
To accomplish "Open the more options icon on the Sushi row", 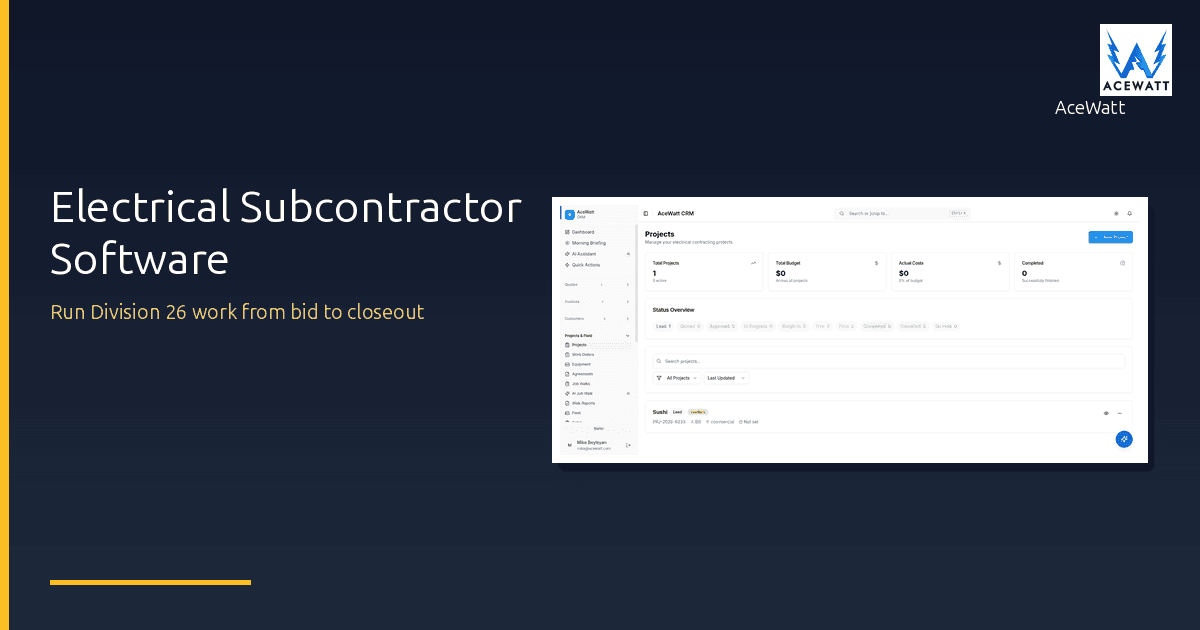I will click(x=1120, y=413).
